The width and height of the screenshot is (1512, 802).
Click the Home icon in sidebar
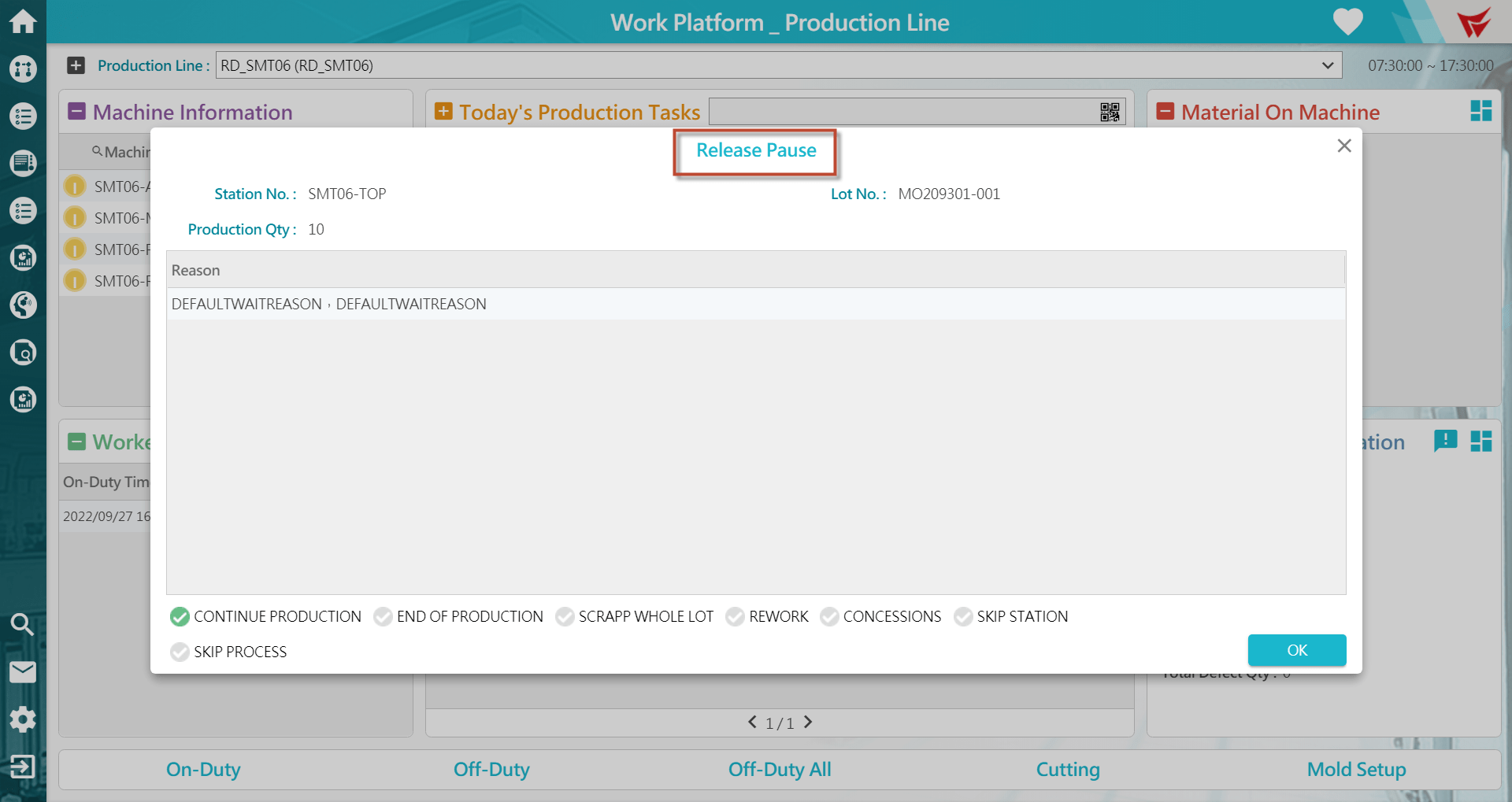point(23,21)
